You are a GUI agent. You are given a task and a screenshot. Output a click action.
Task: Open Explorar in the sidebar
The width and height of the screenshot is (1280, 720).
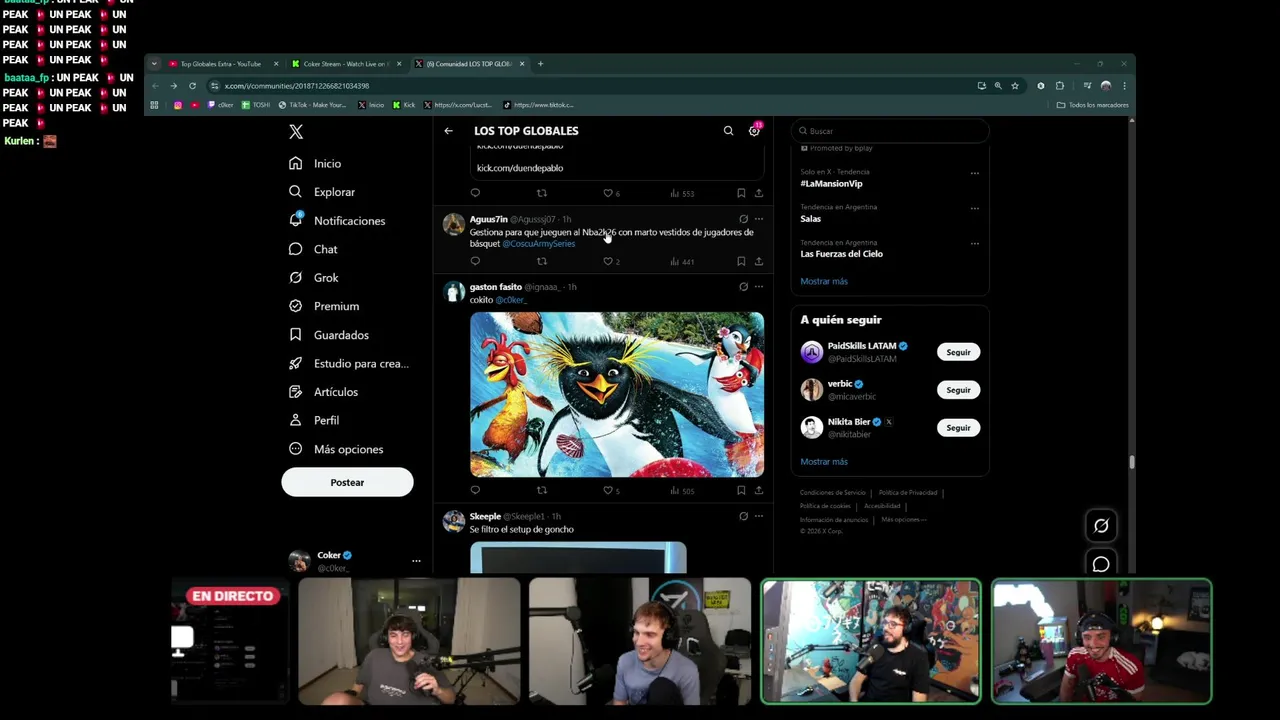321,192
